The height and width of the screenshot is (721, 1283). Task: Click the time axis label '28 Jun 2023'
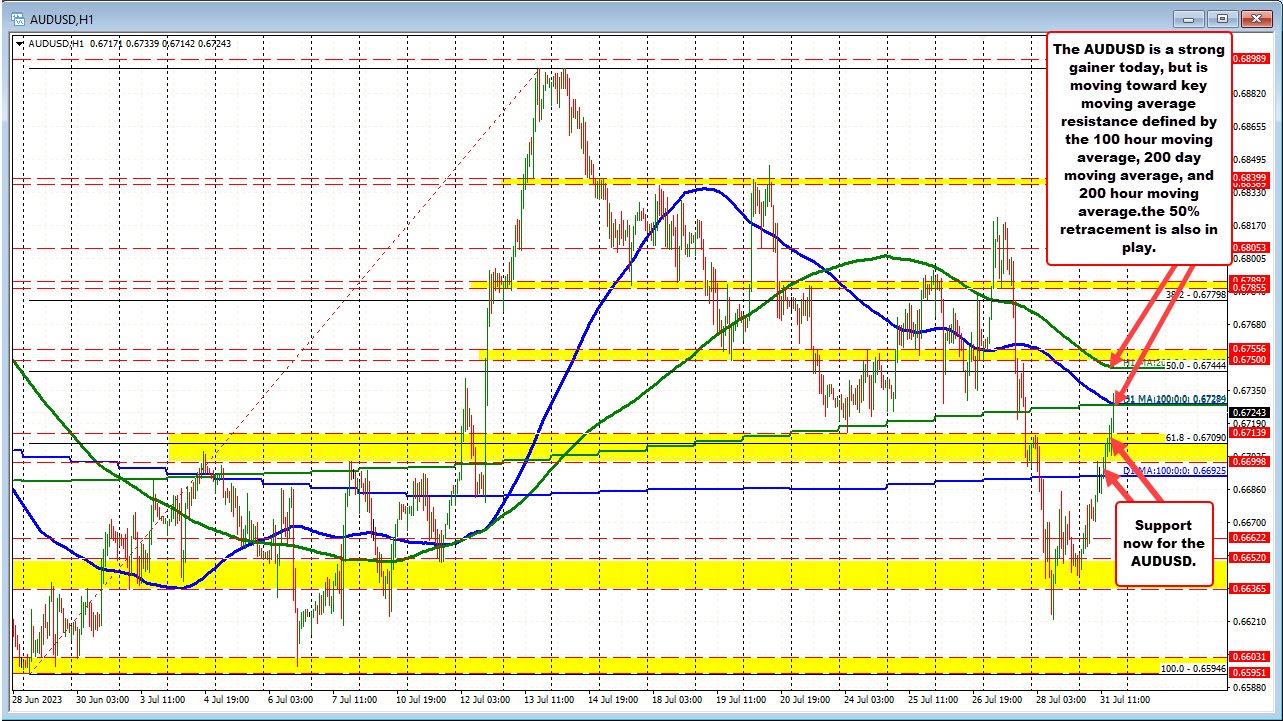(x=35, y=700)
